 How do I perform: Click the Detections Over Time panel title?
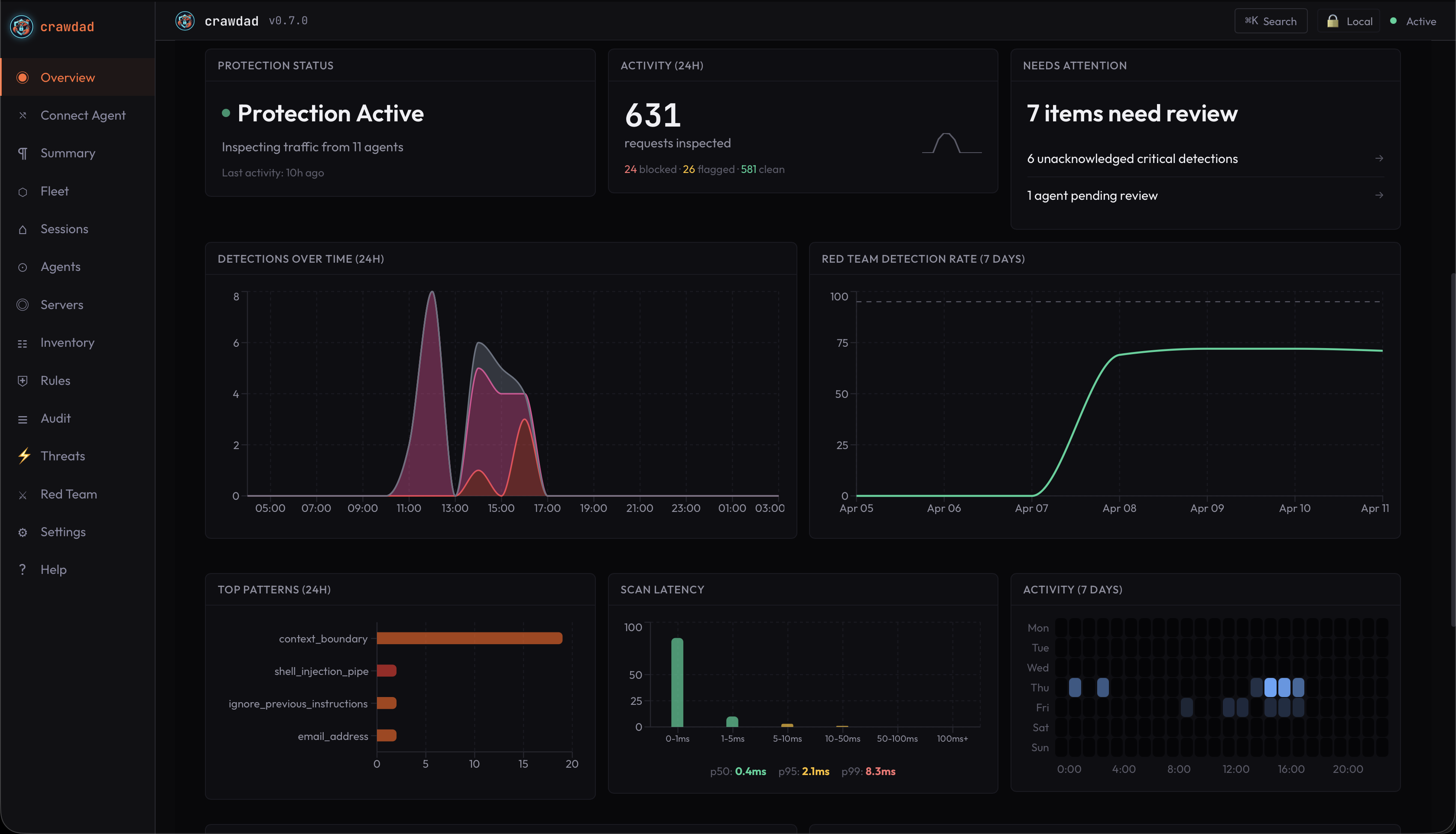coord(301,259)
